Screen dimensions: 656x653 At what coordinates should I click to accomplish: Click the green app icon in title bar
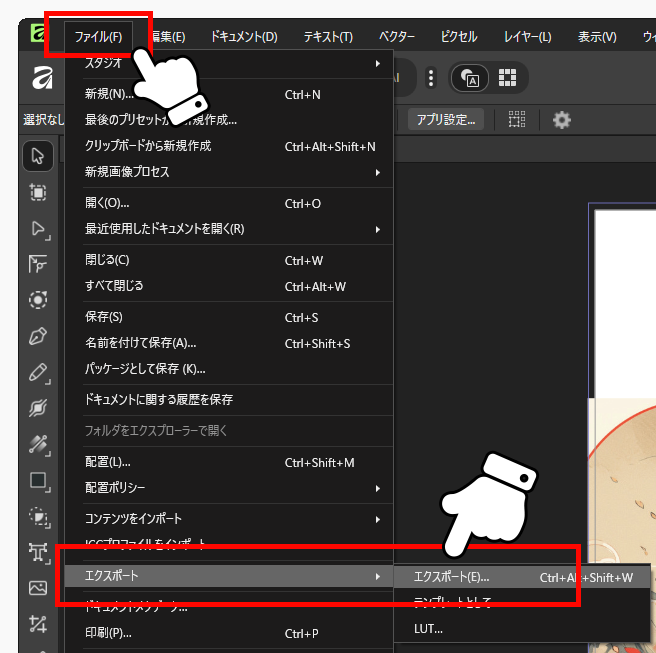tap(38, 33)
